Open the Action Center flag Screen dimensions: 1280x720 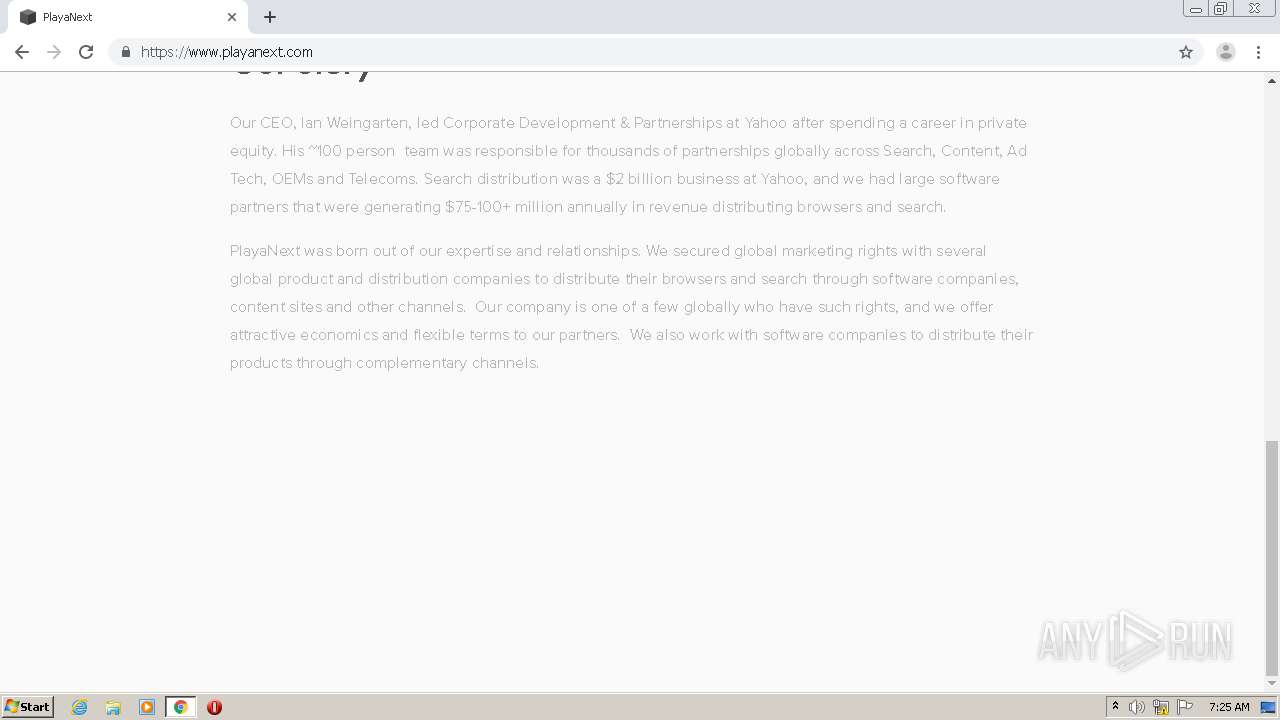(x=1185, y=707)
